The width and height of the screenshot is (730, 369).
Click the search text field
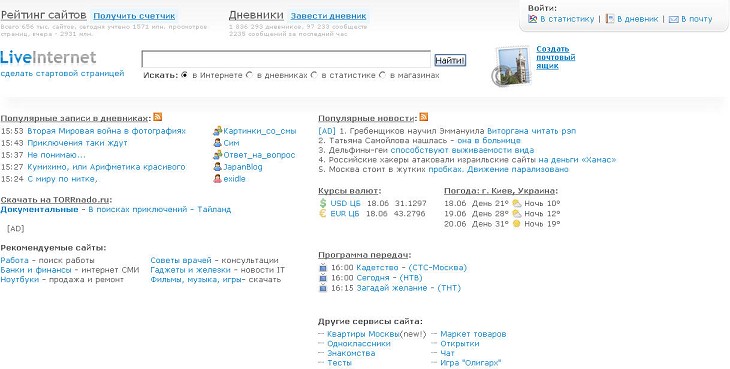pos(286,60)
